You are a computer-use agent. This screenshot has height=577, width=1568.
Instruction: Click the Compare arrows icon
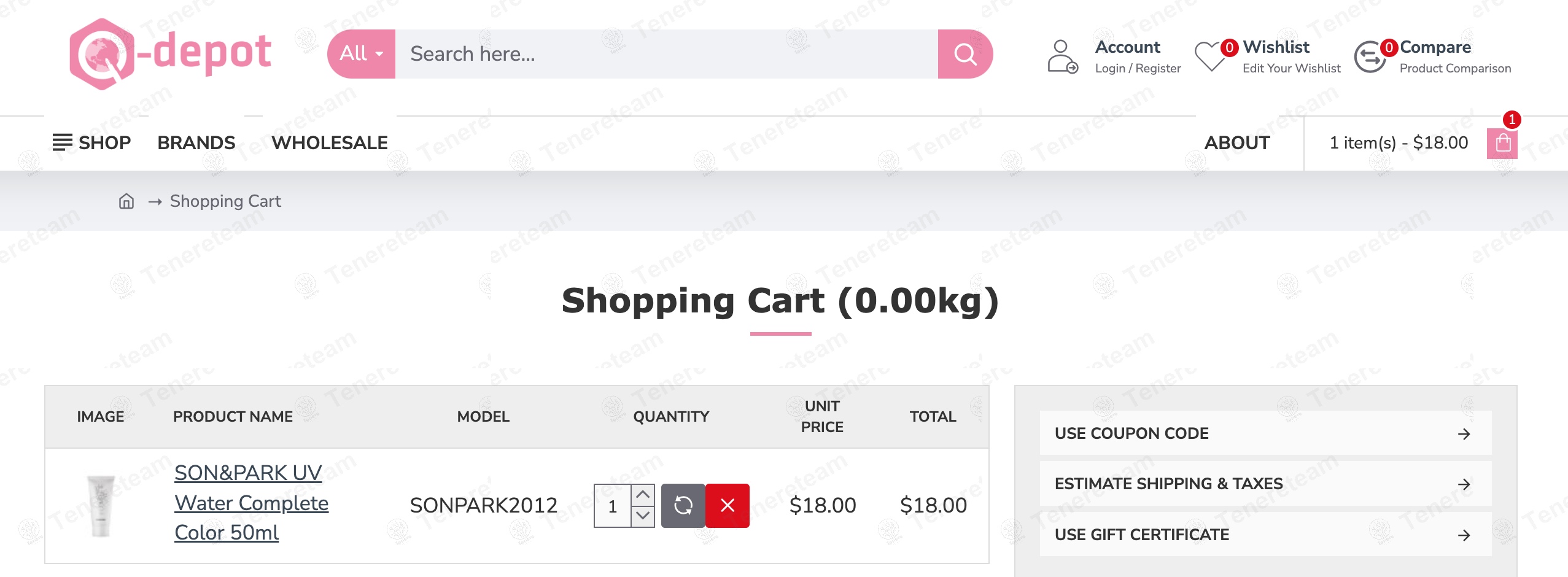click(1370, 55)
